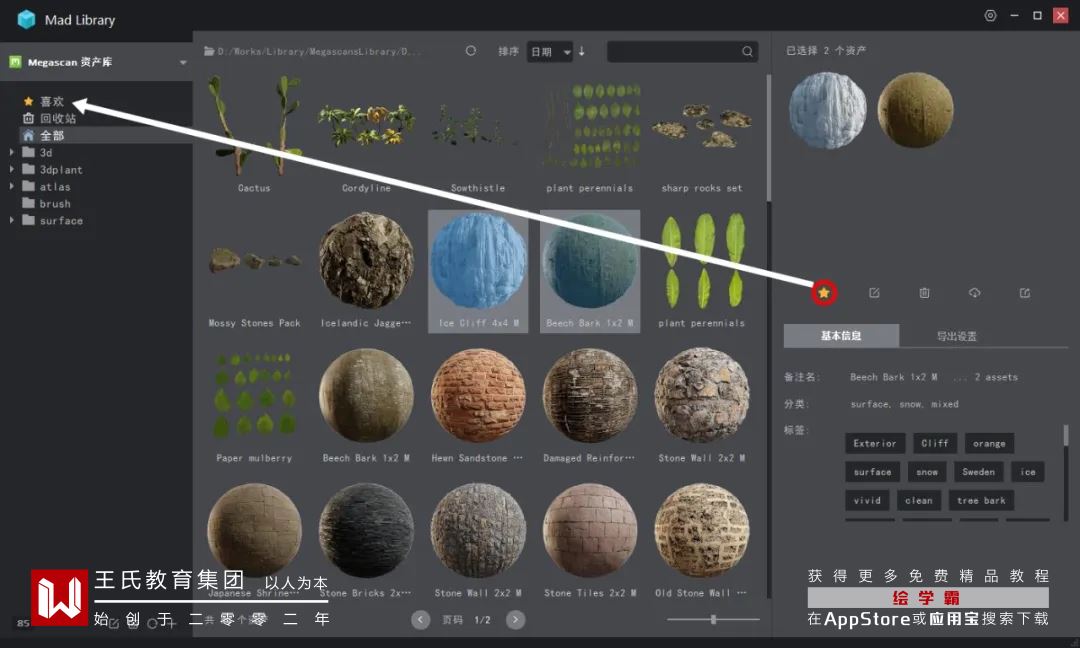The width and height of the screenshot is (1080, 648).
Task: Expand the surface folder arrow
Action: coord(11,220)
